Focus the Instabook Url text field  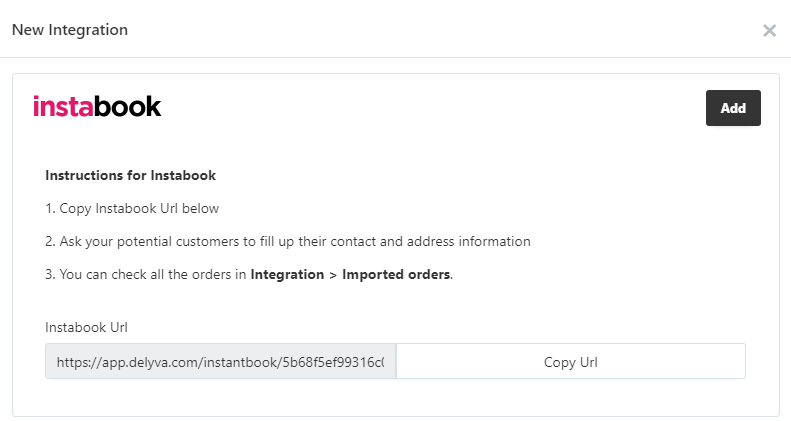click(220, 362)
